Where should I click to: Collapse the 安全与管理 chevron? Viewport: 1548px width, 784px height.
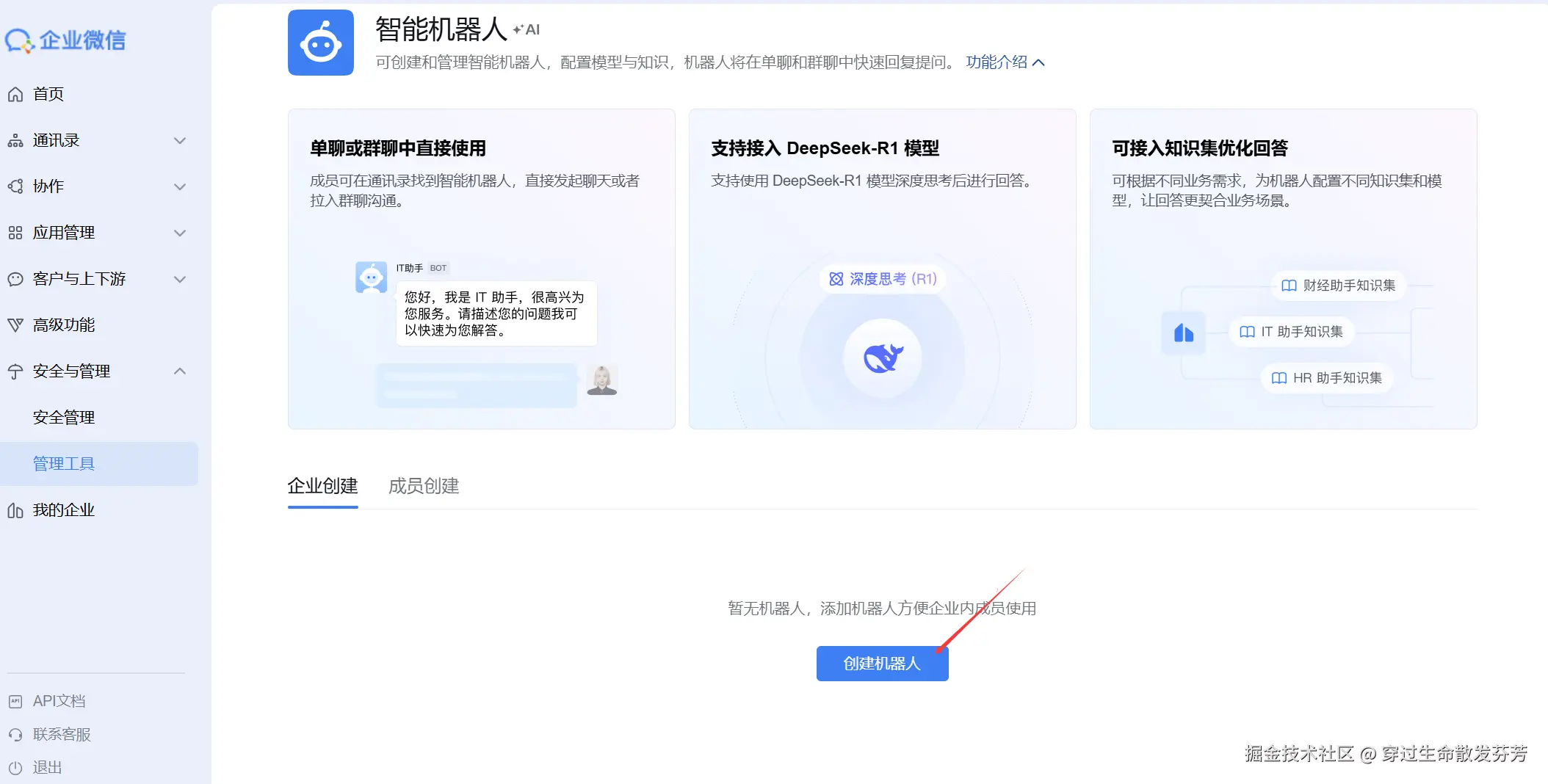coord(180,371)
